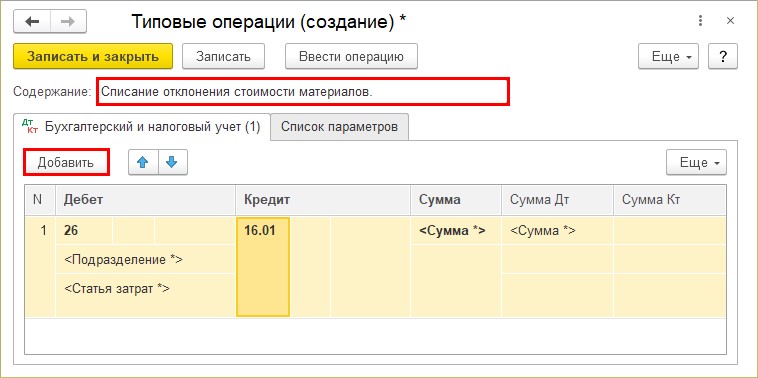758x378 pixels.
Task: Click the Подразделение parameter cell
Action: coord(145,260)
